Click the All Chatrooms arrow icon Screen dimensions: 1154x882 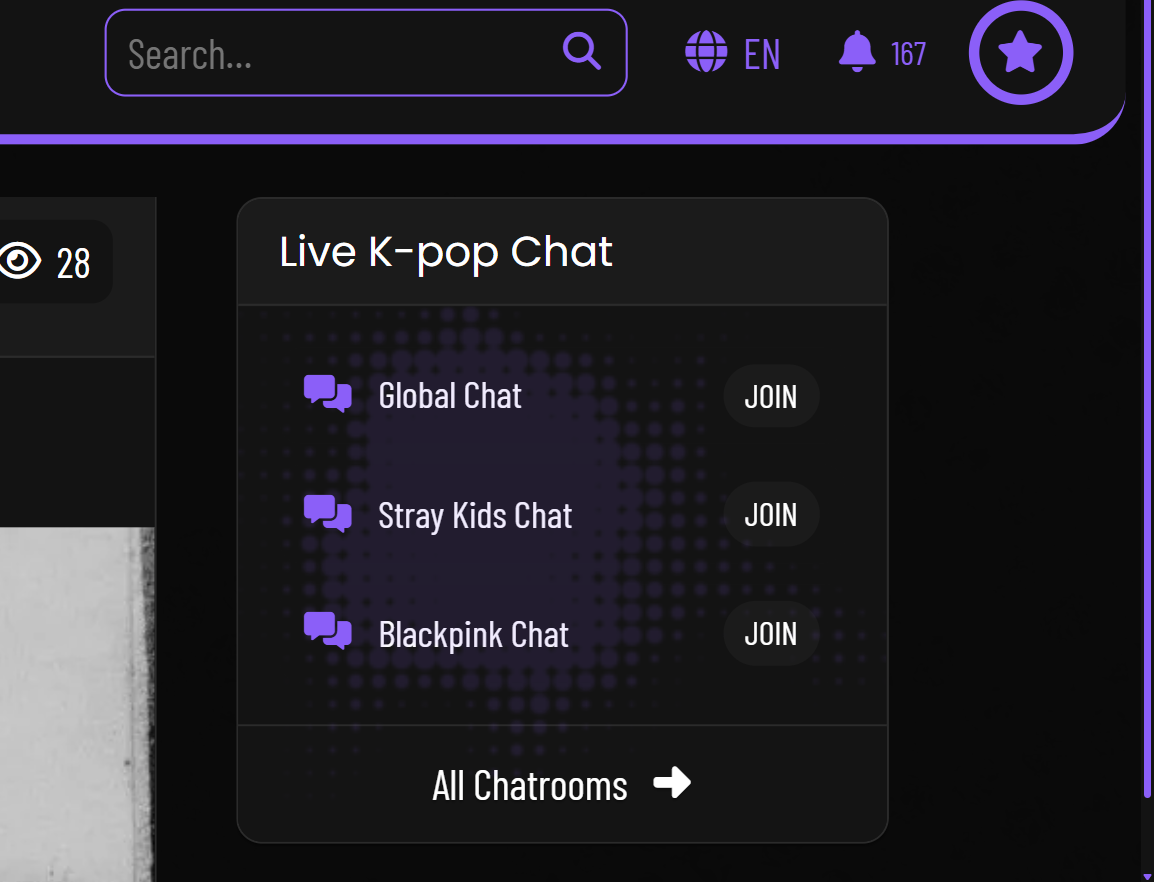point(672,783)
